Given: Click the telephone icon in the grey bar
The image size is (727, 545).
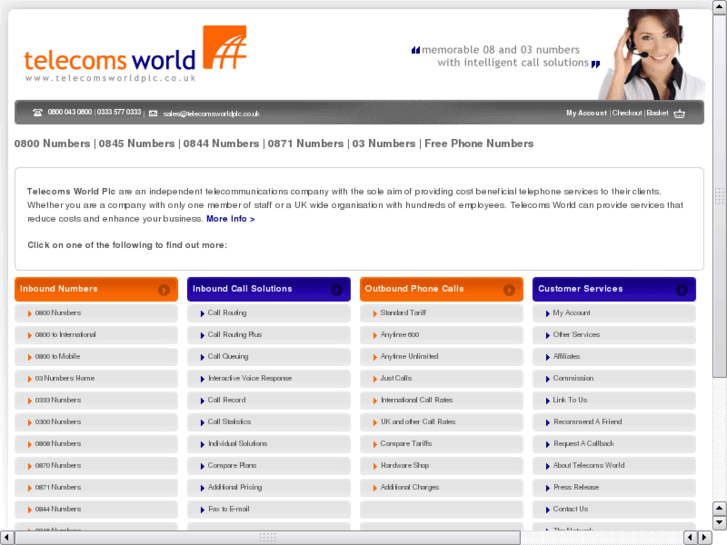Looking at the screenshot, I should point(38,113).
